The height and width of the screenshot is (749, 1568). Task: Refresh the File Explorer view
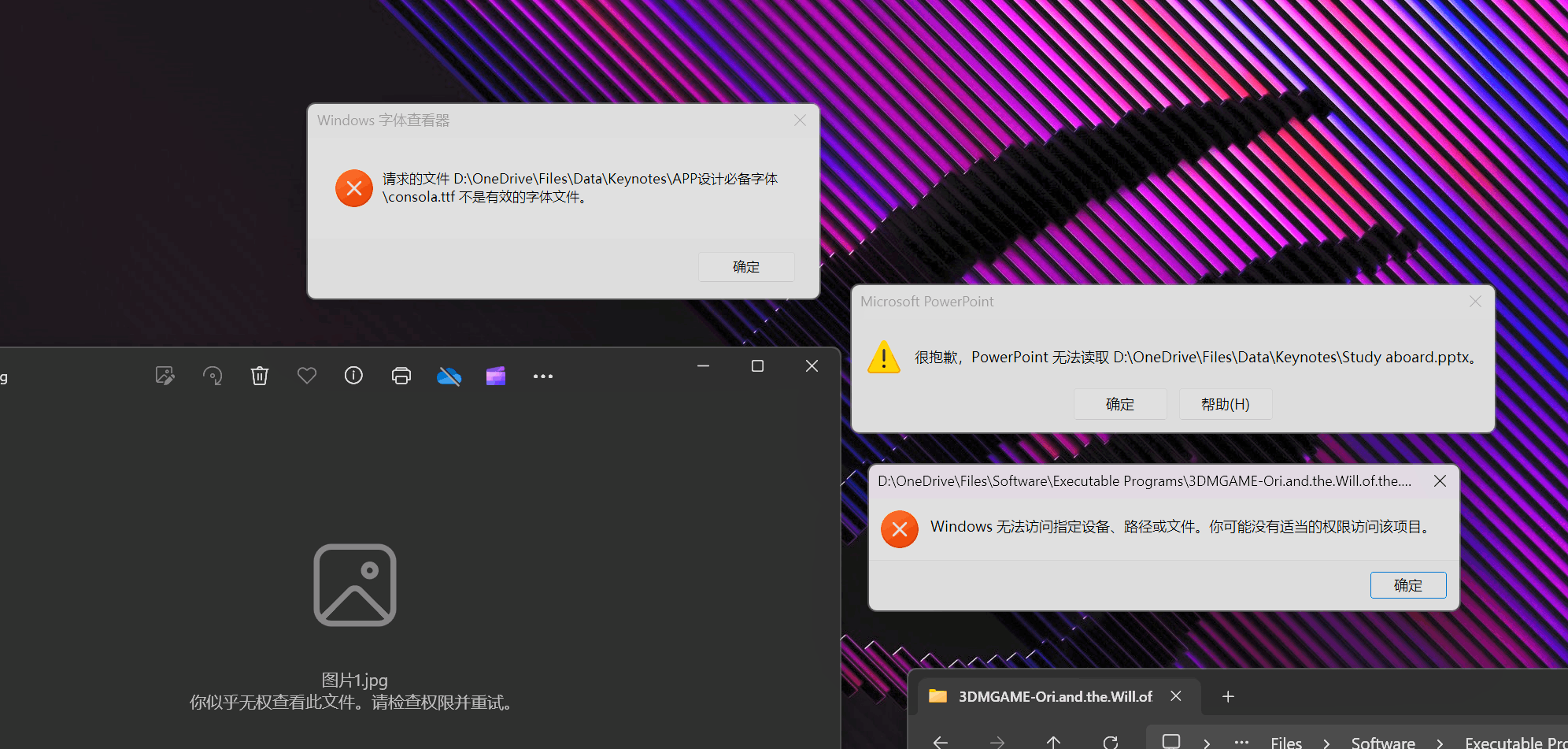point(1111,742)
